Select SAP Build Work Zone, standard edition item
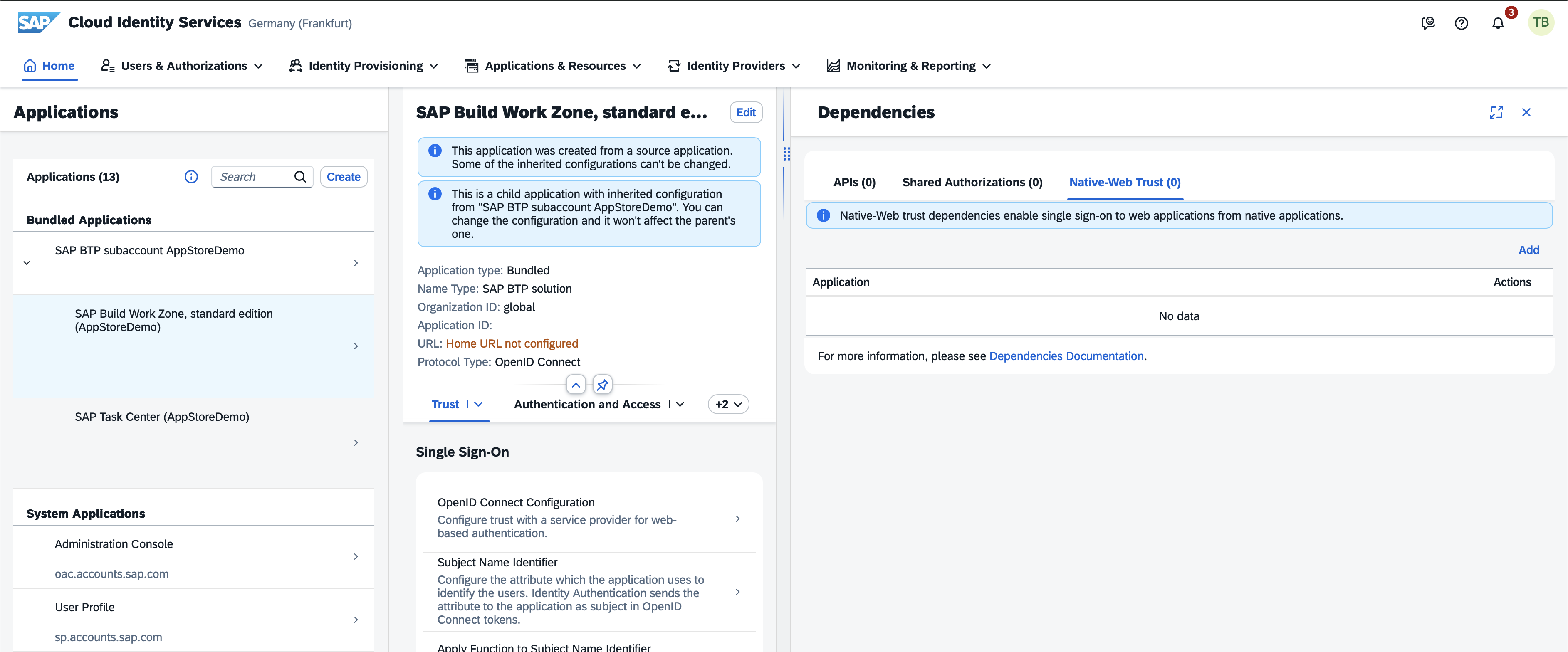Screen dimensions: 1568x652 [x=193, y=346]
